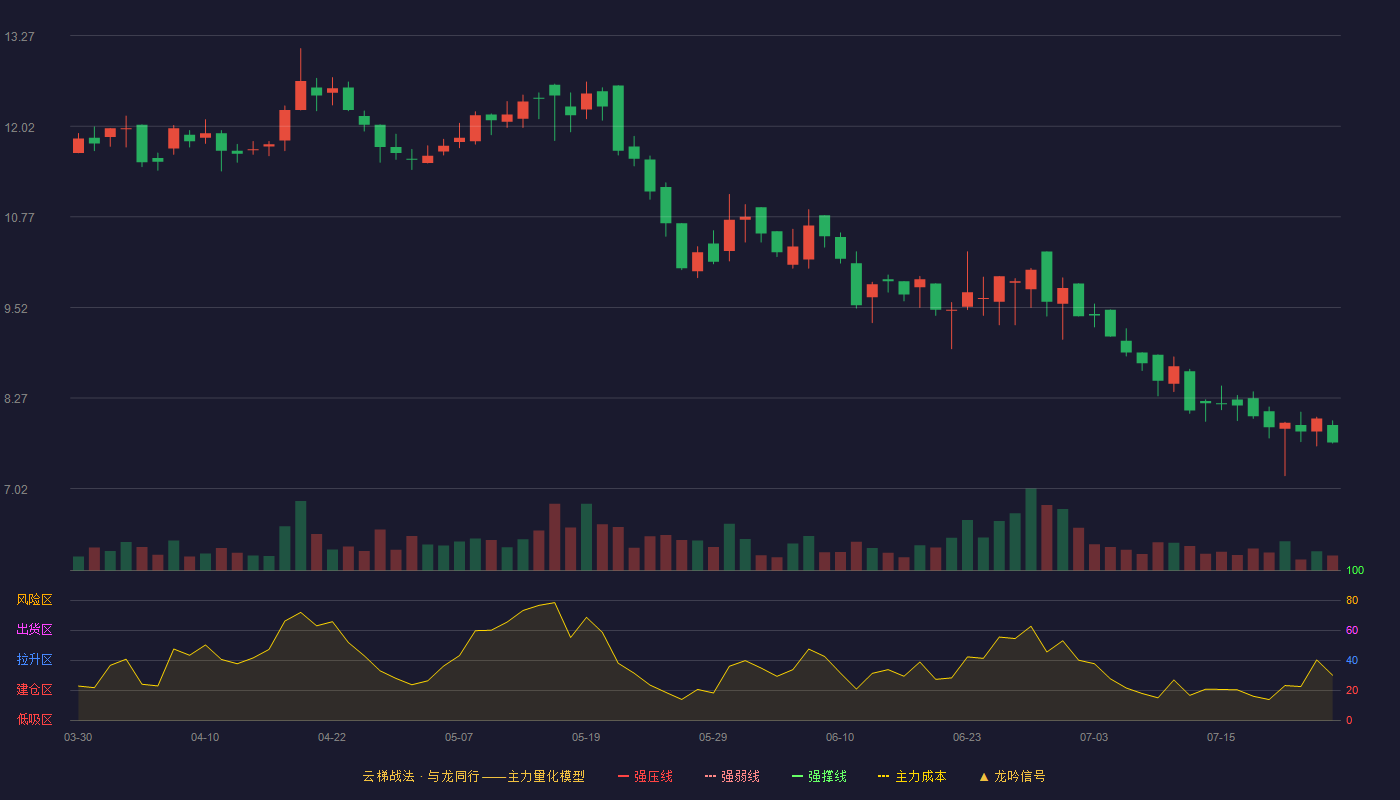Toggle the yellow dashed 主力成本 legend marker
This screenshot has width=1400, height=800.
tap(884, 776)
